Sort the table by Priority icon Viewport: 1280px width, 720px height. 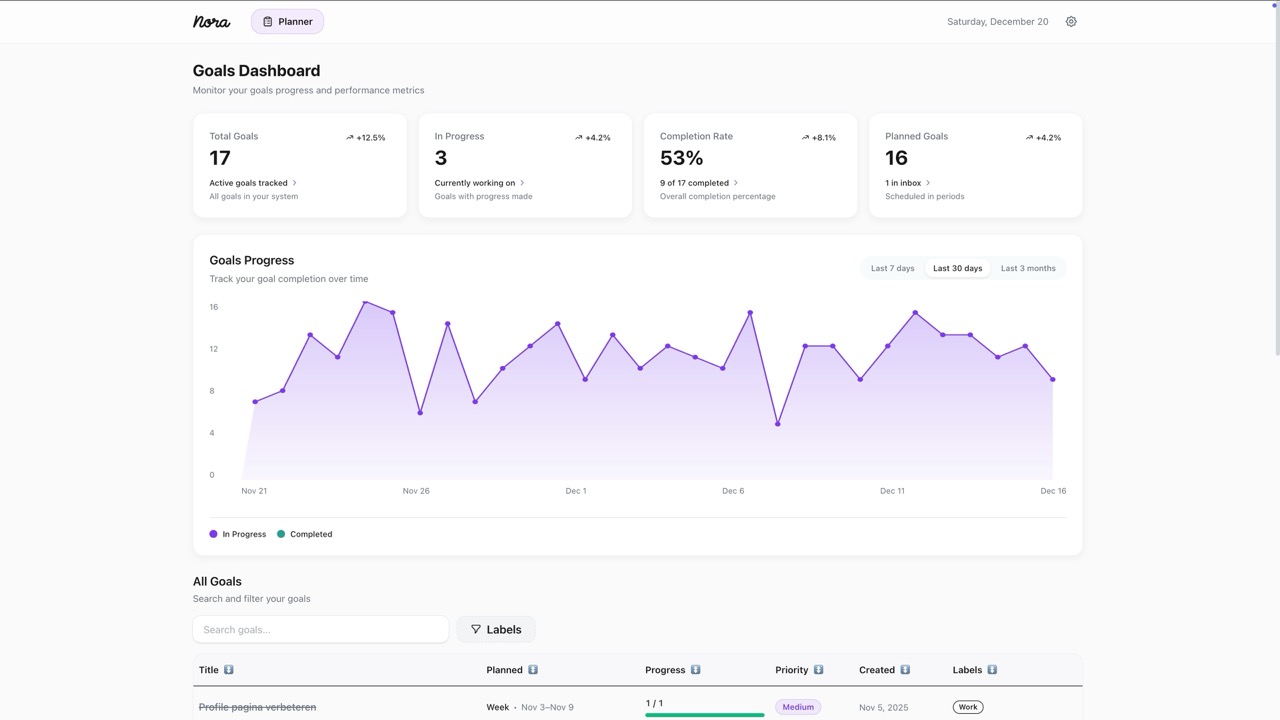[819, 670]
